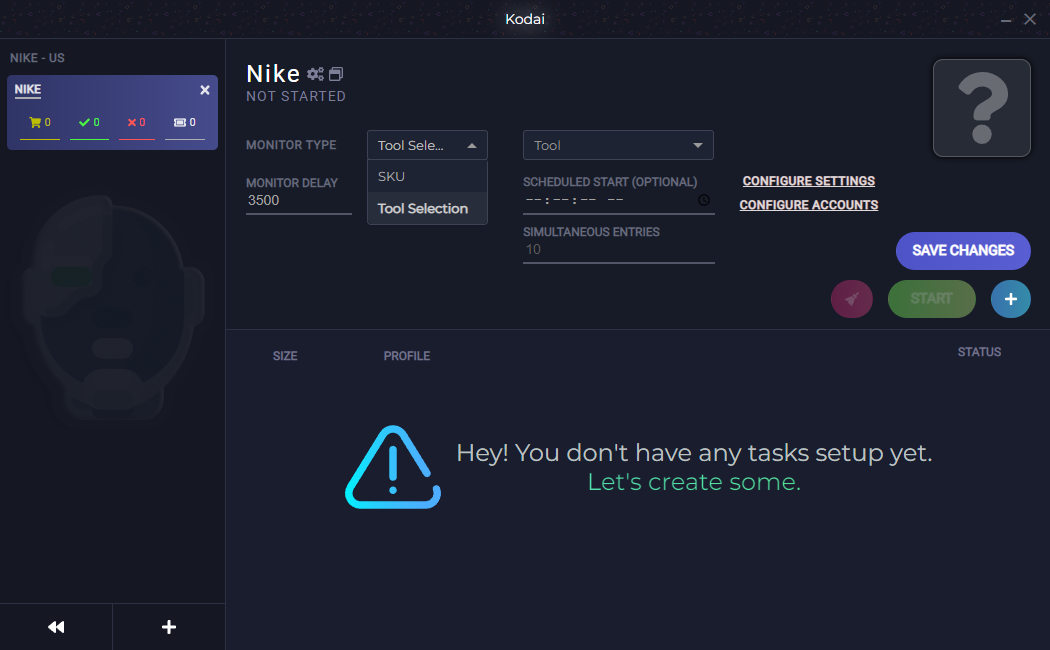Click the Scheduled Start time field

[618, 200]
